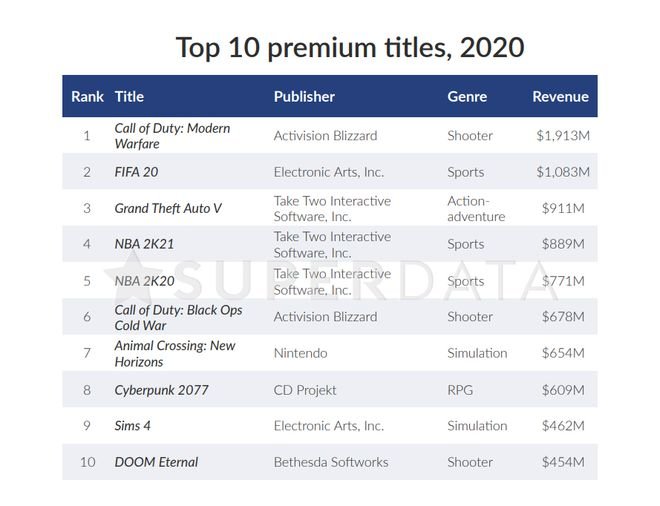Click the Sports genre in the NBA 2K21 row
The width and height of the screenshot is (660, 506).
point(466,244)
